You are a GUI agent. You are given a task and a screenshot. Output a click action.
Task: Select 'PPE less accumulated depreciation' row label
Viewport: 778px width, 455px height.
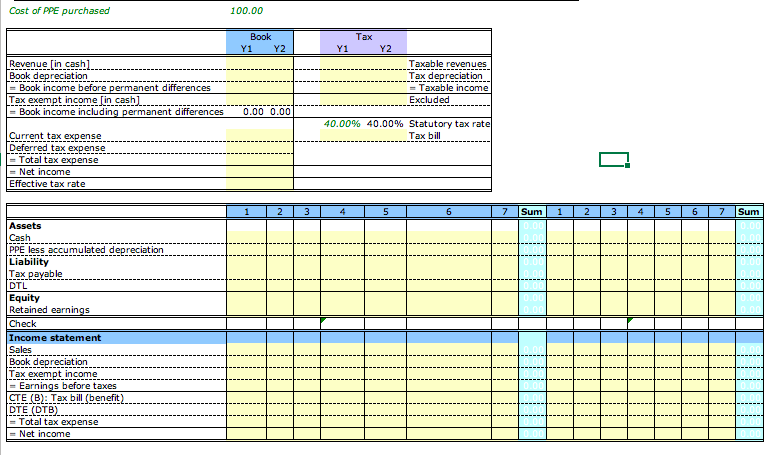86,250
